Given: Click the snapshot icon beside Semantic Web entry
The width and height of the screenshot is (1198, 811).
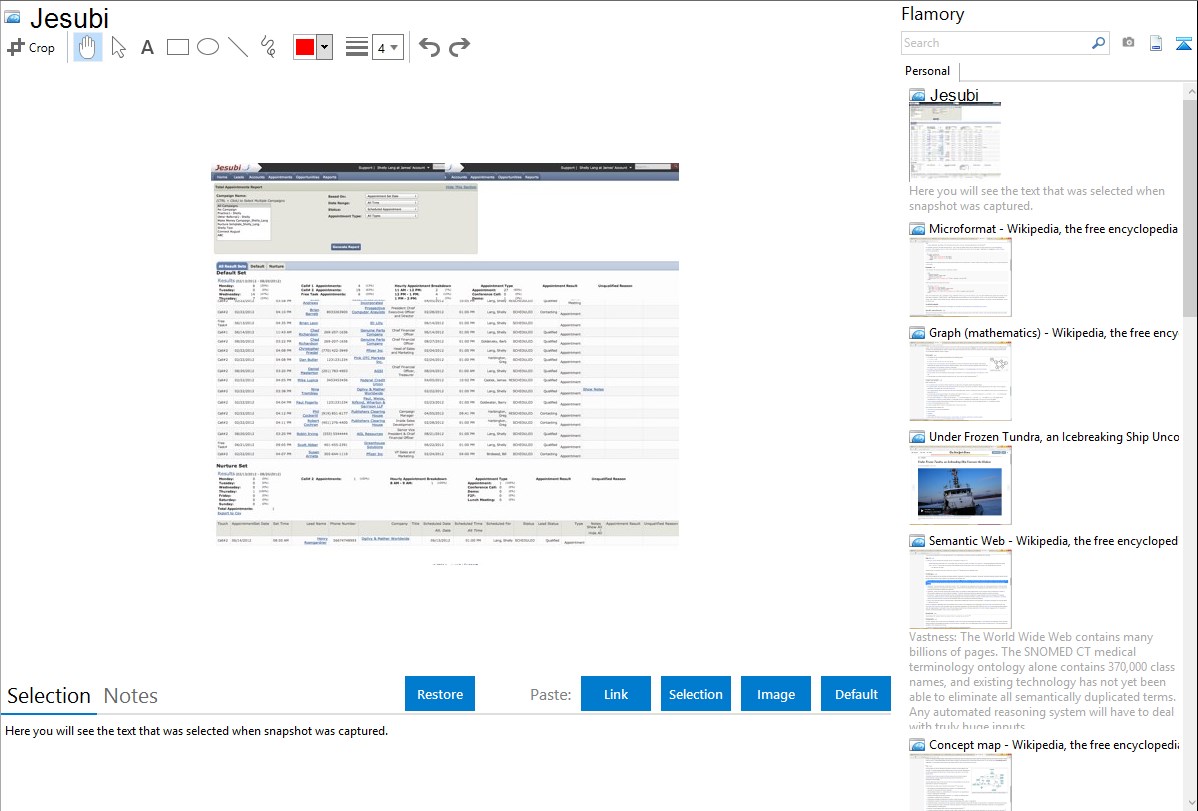Looking at the screenshot, I should [918, 541].
